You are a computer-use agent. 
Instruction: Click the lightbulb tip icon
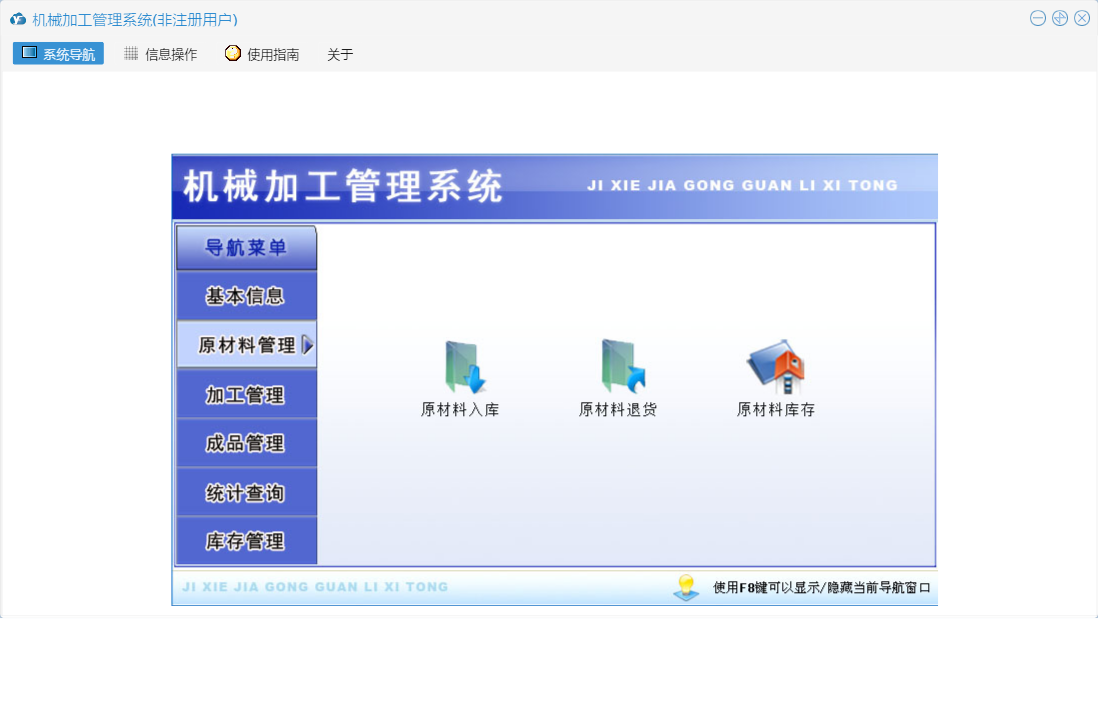point(686,587)
